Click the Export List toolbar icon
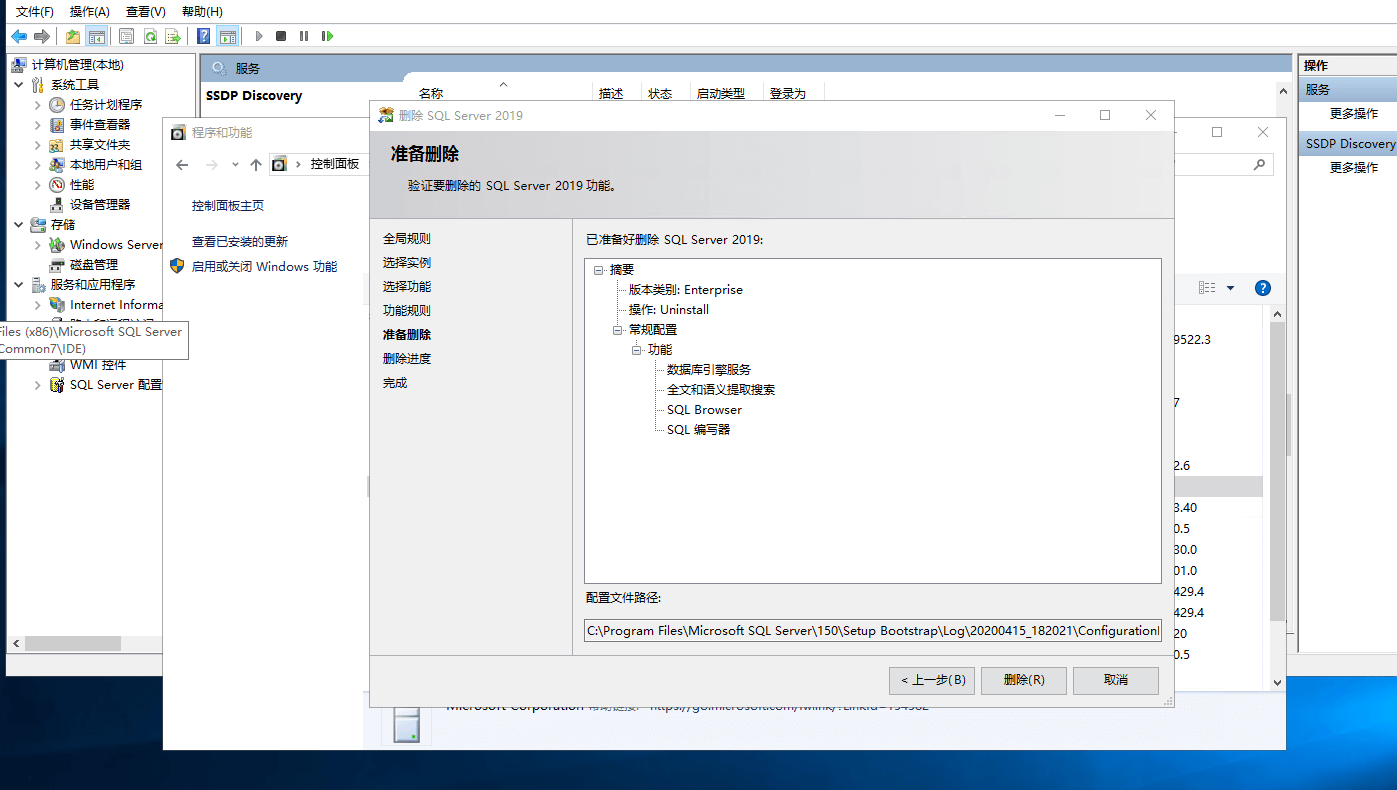 click(x=173, y=36)
